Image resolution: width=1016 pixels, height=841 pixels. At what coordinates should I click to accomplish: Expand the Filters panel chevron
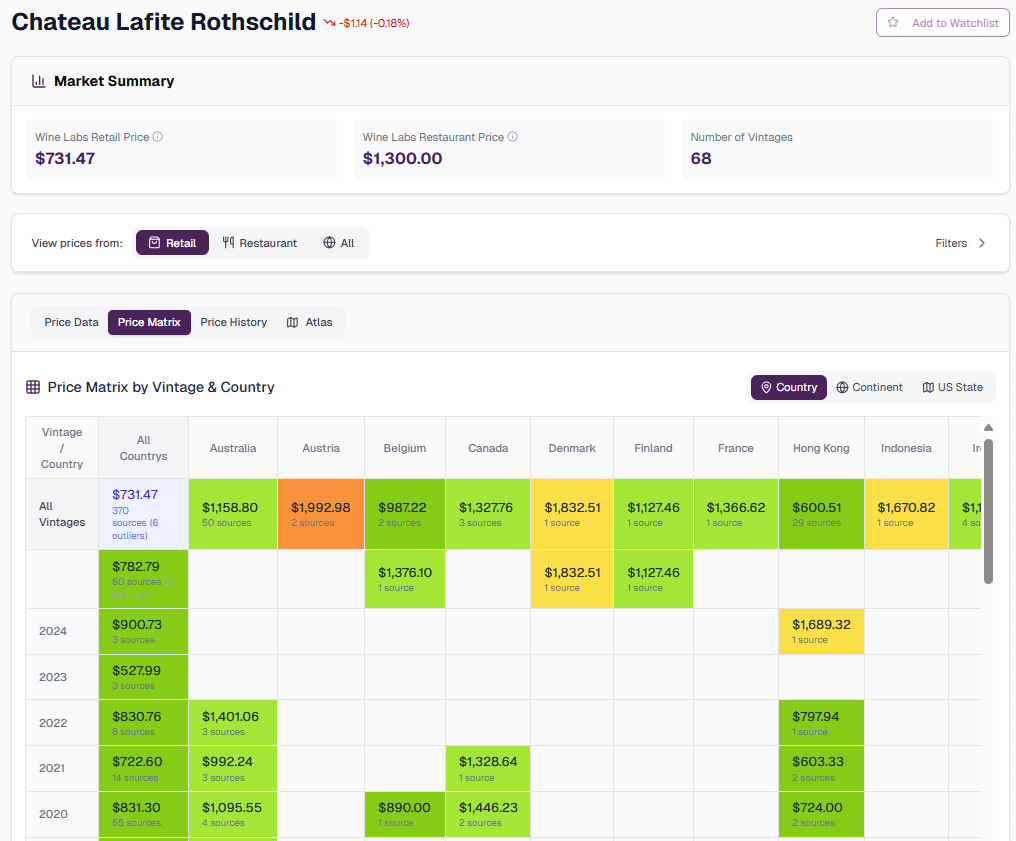[982, 243]
